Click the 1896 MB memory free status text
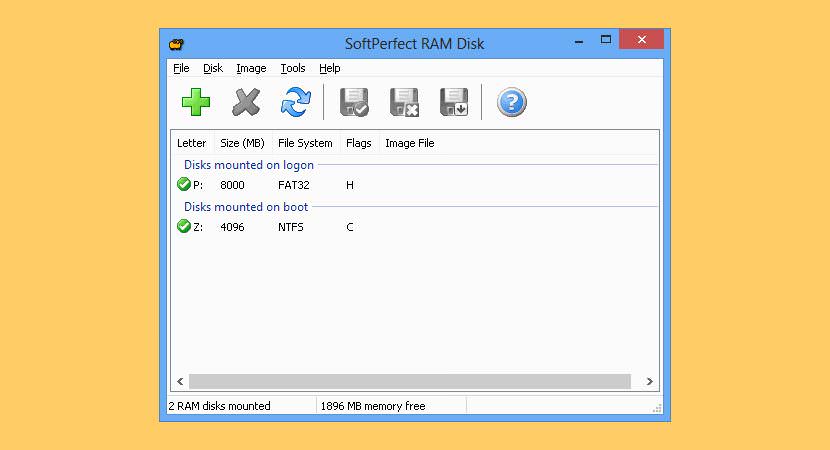Image resolution: width=830 pixels, height=450 pixels. [x=373, y=406]
